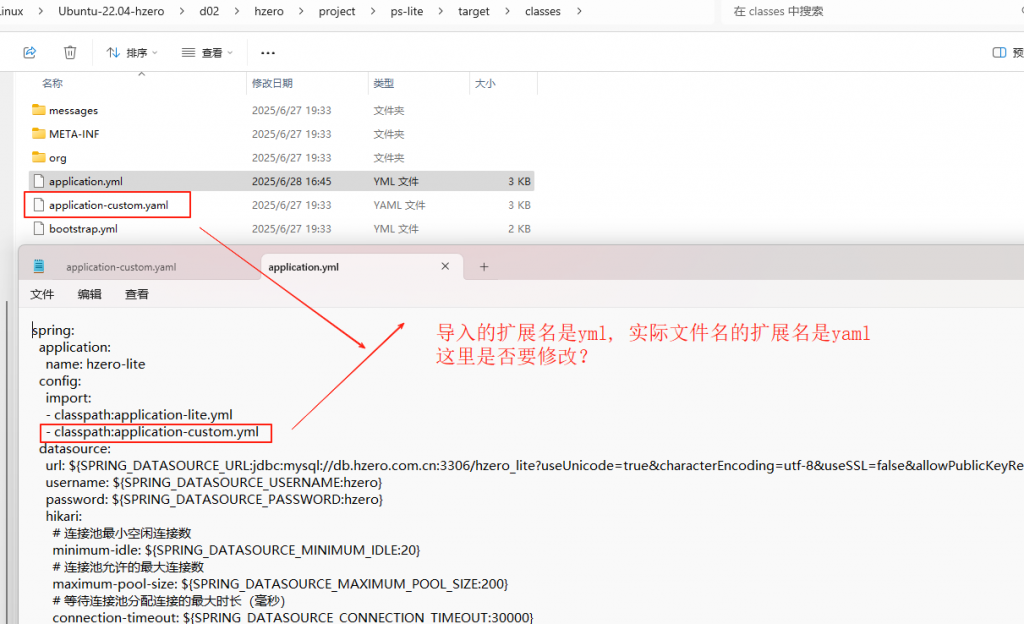Sort files by 修改日期 column header
The height and width of the screenshot is (624, 1024).
272,84
